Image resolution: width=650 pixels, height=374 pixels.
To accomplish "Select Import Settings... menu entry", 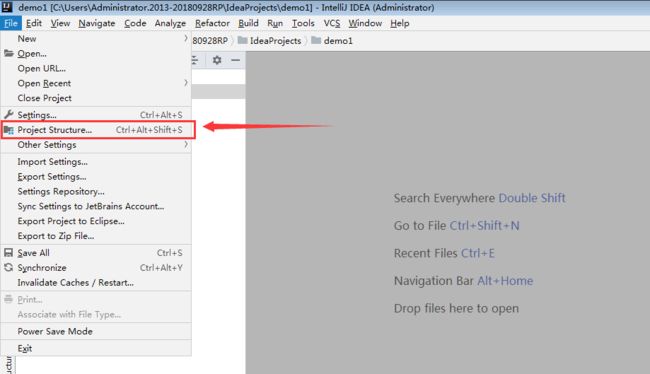I will point(96,162).
